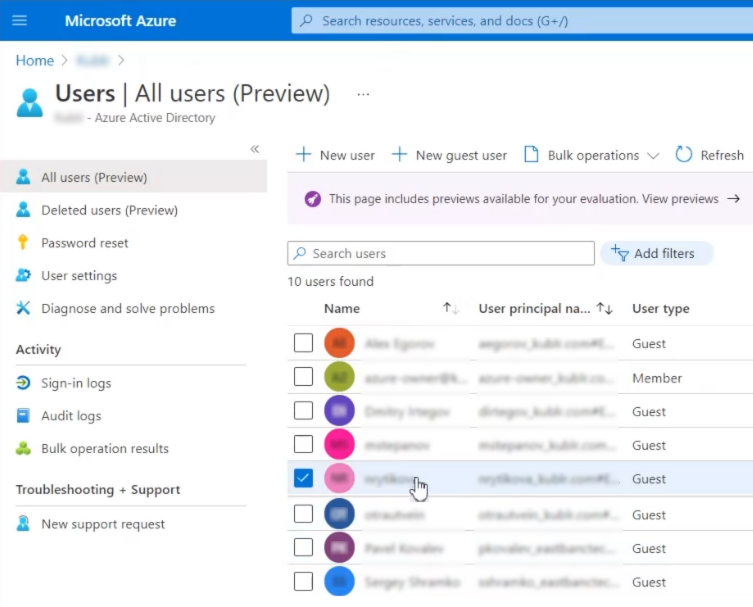Click the Bulk operation results green icon
The height and width of the screenshot is (607, 753).
(23, 449)
